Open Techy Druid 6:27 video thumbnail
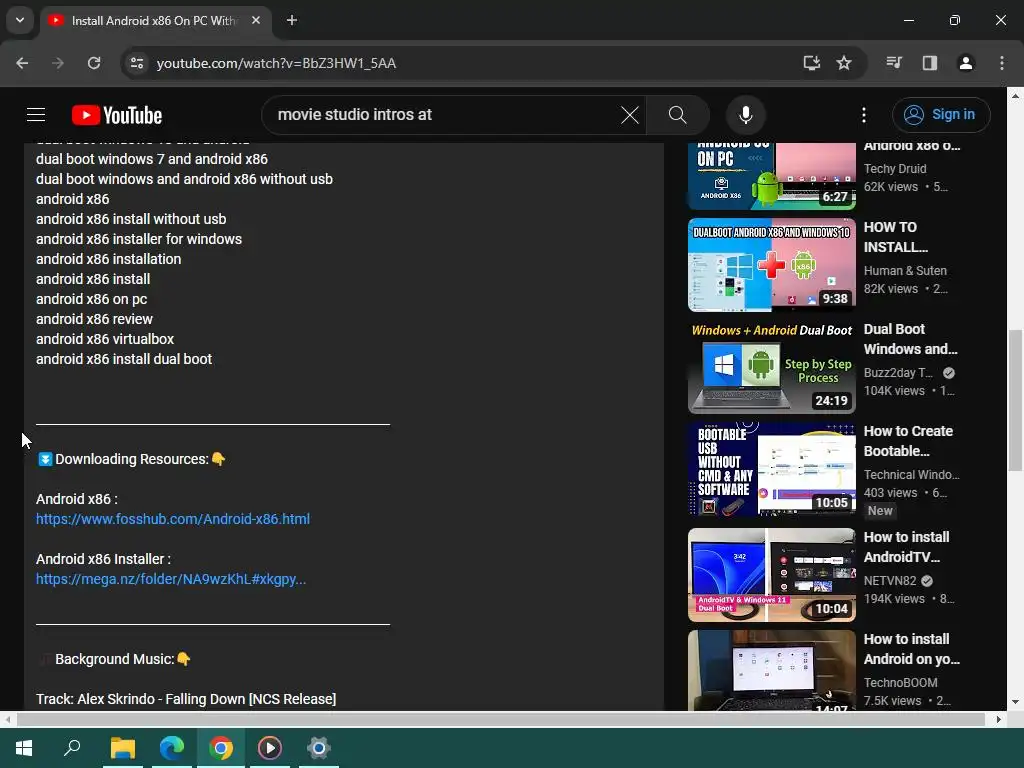Viewport: 1024px width, 768px height. pos(771,175)
